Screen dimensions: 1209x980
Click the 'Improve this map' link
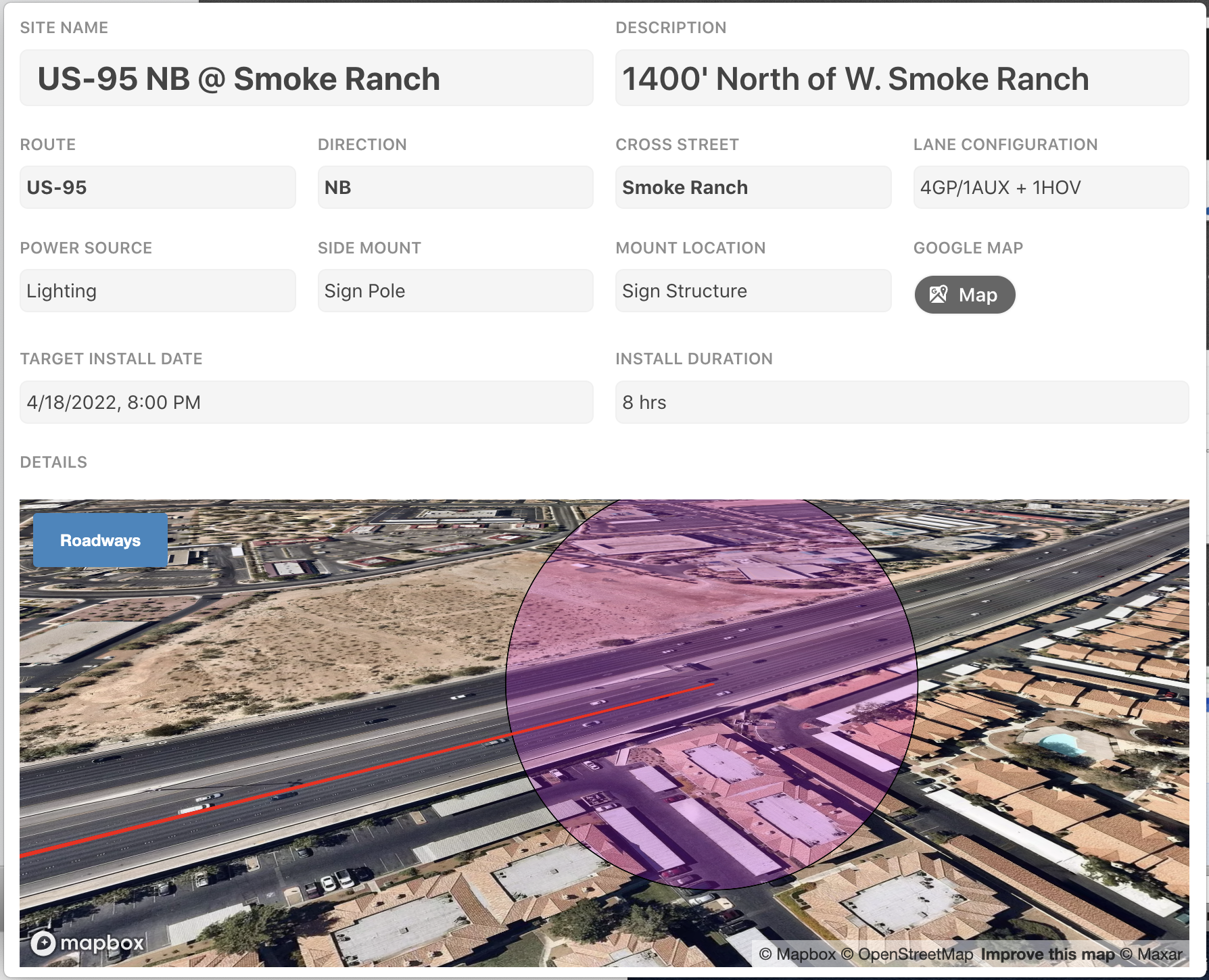(1047, 954)
